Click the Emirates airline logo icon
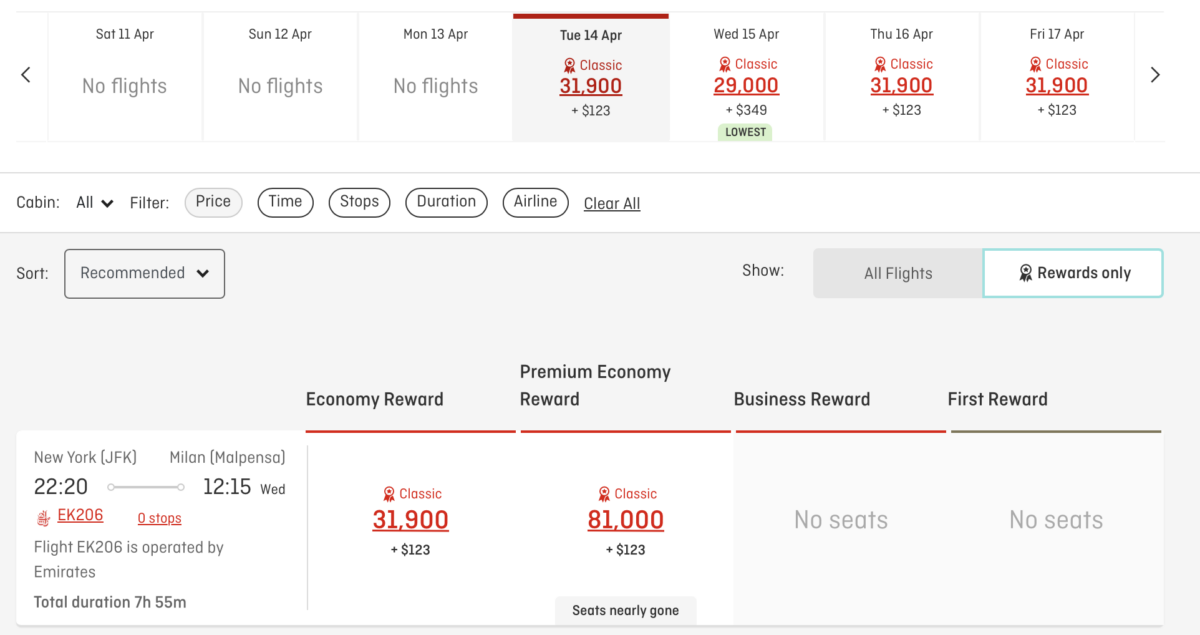This screenshot has width=1200, height=635. [44, 517]
